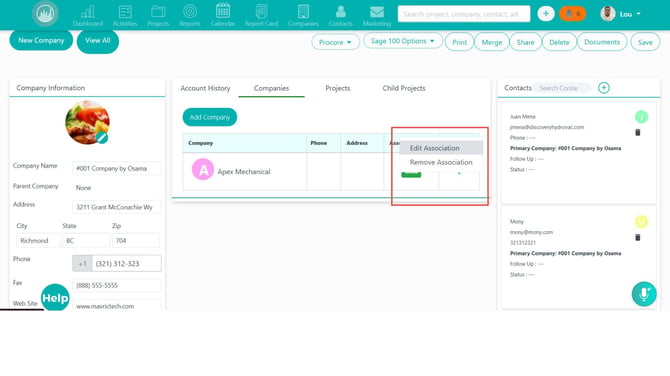Choose Remove Association menu entry
670x376 pixels.
[441, 162]
